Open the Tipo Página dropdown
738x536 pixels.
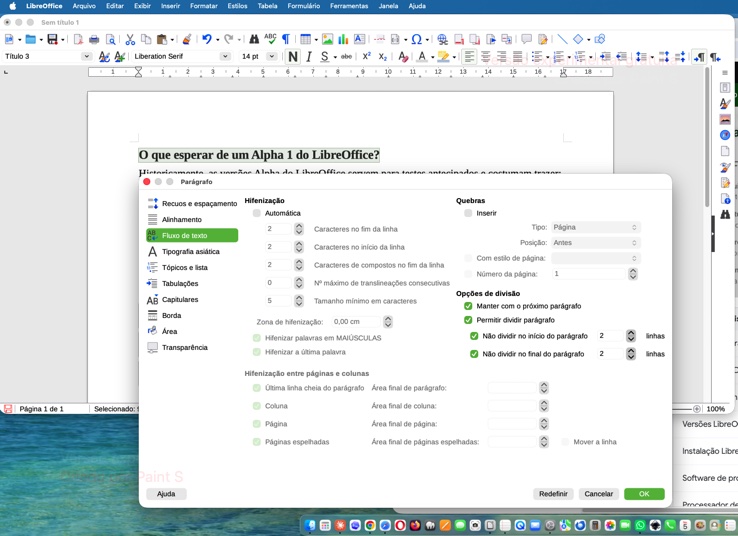(595, 227)
